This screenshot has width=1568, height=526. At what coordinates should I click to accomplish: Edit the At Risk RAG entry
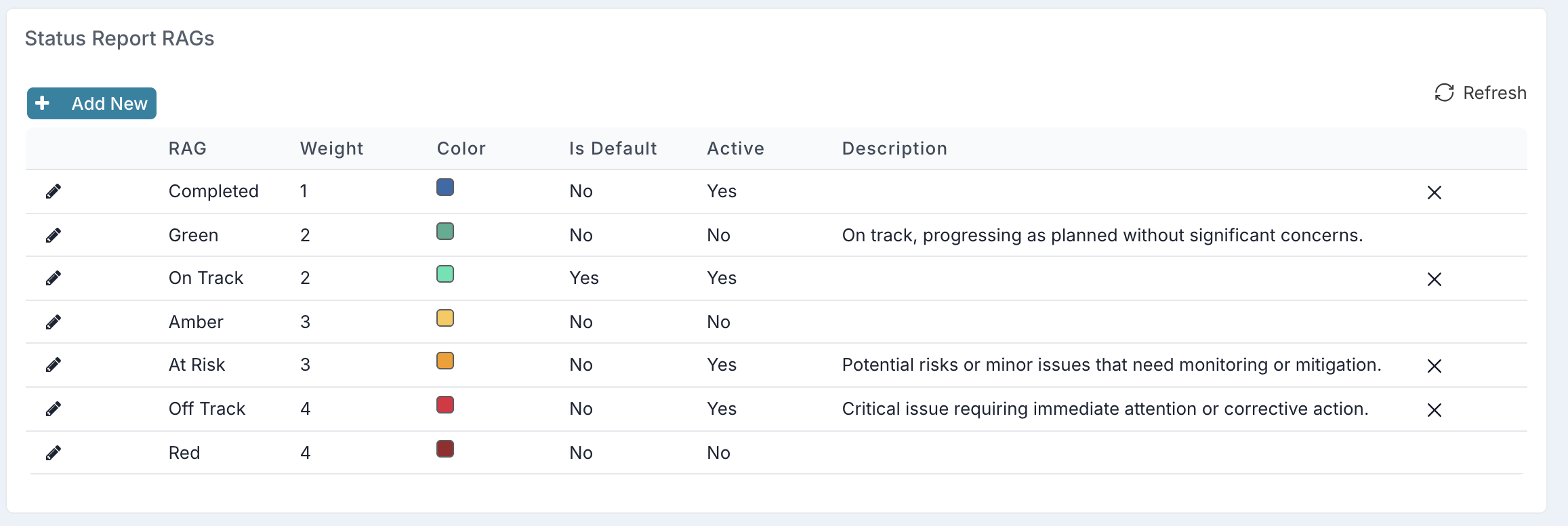pos(54,365)
